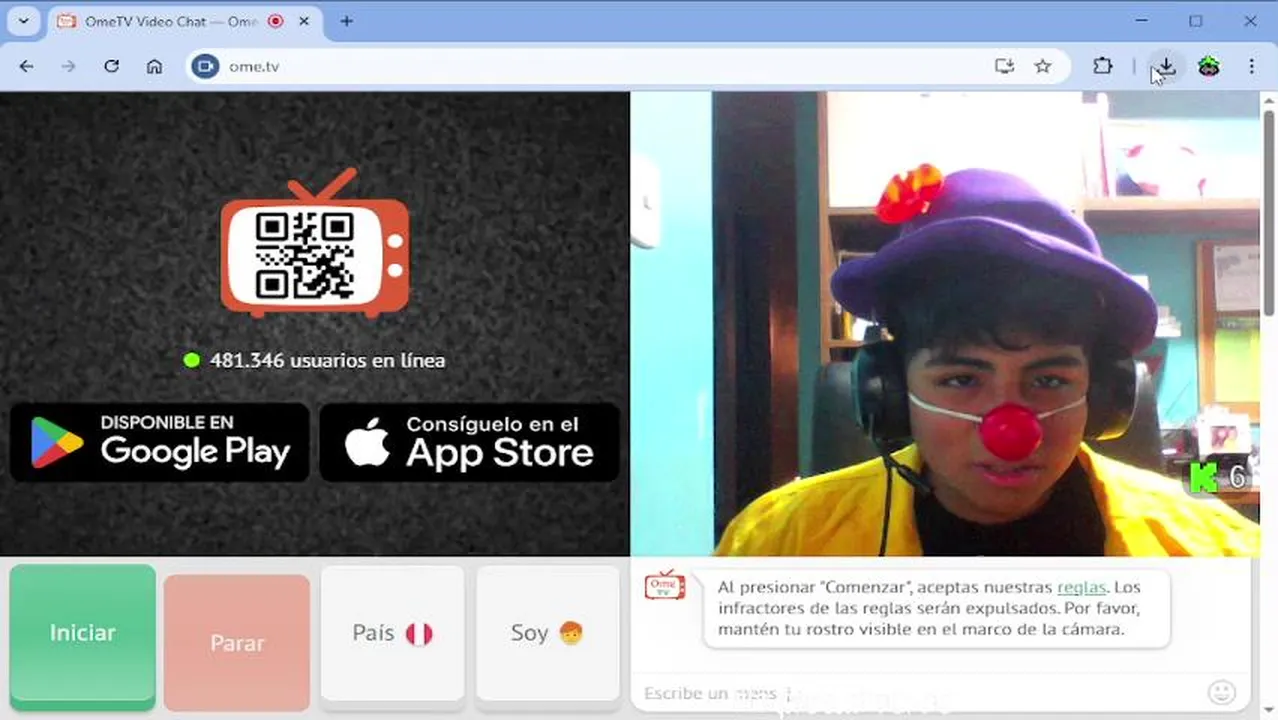Stop the chat with the Parar button

[237, 643]
